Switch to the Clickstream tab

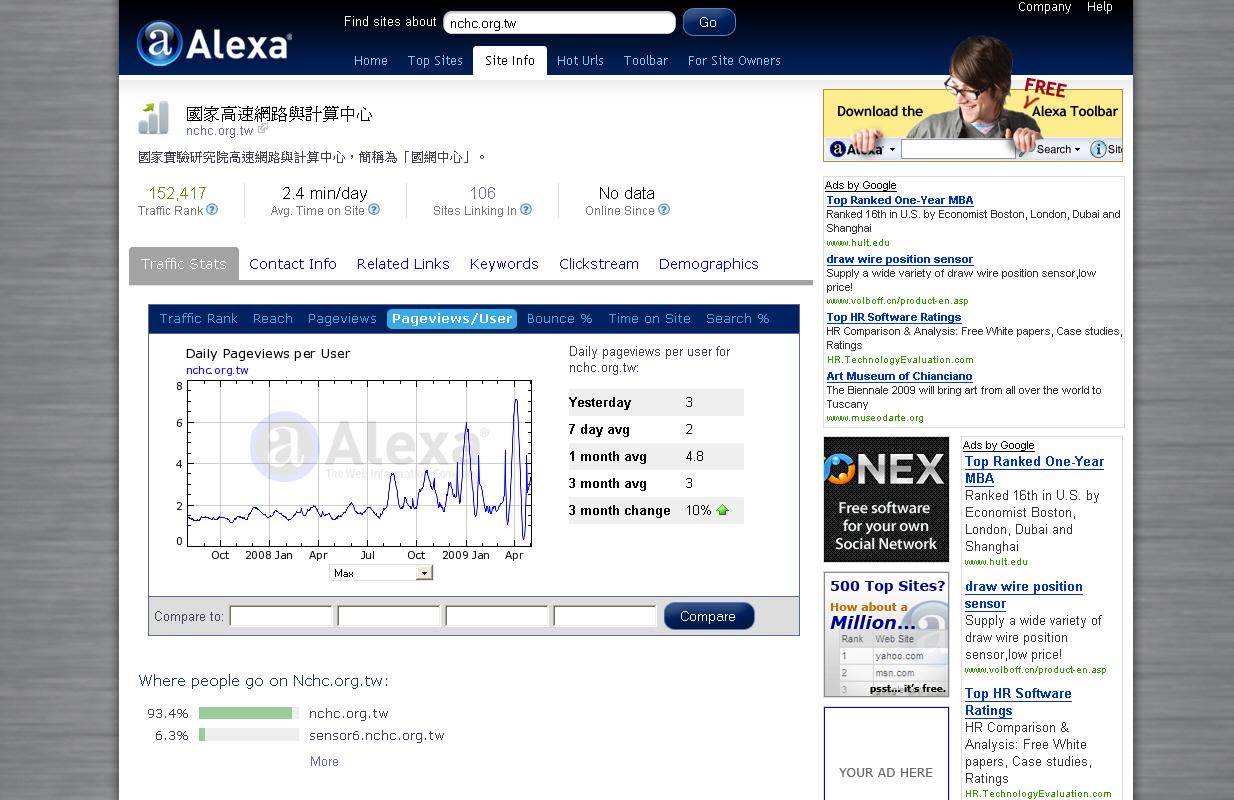599,264
